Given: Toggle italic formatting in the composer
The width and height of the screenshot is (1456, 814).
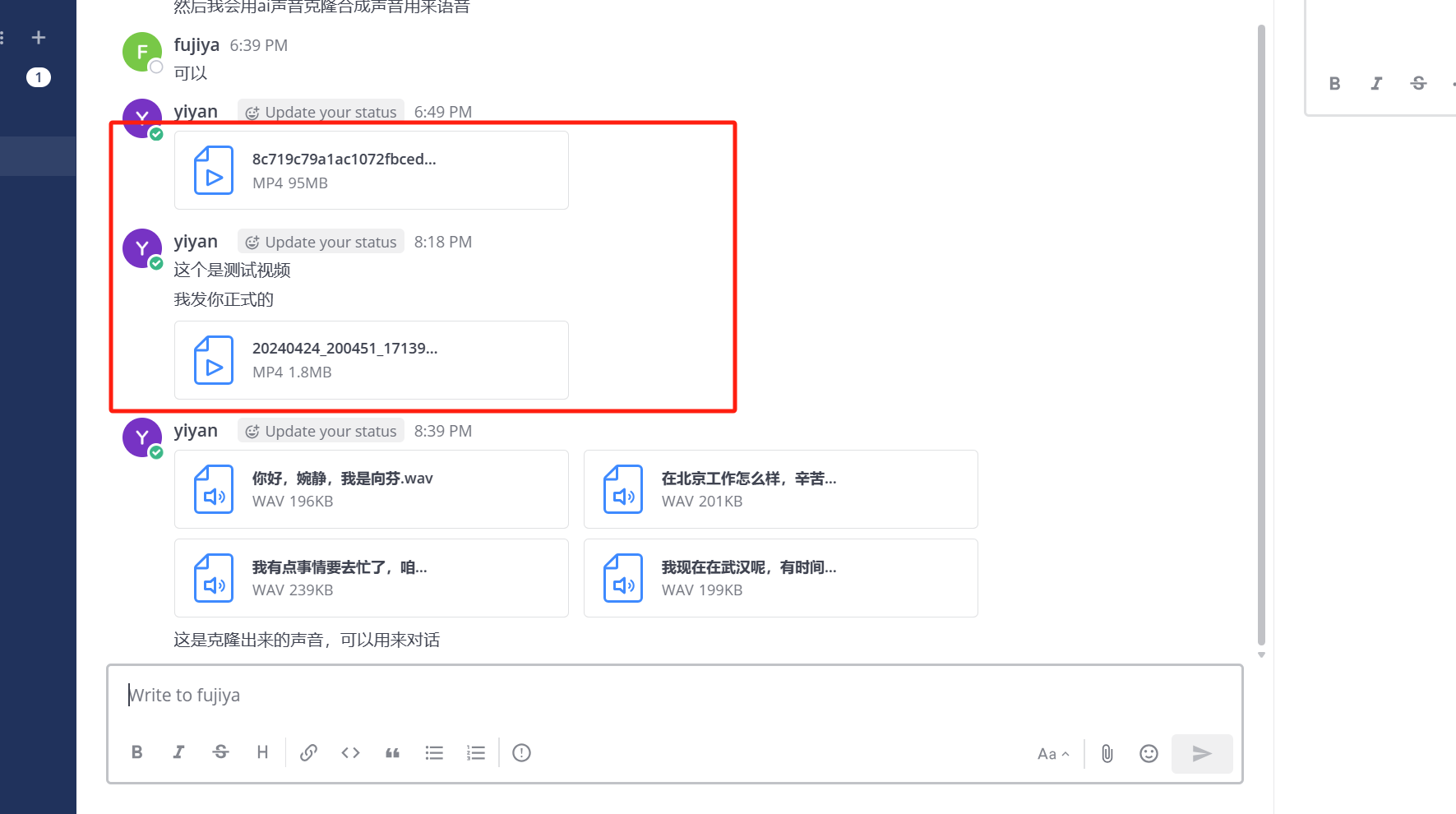Looking at the screenshot, I should [178, 752].
